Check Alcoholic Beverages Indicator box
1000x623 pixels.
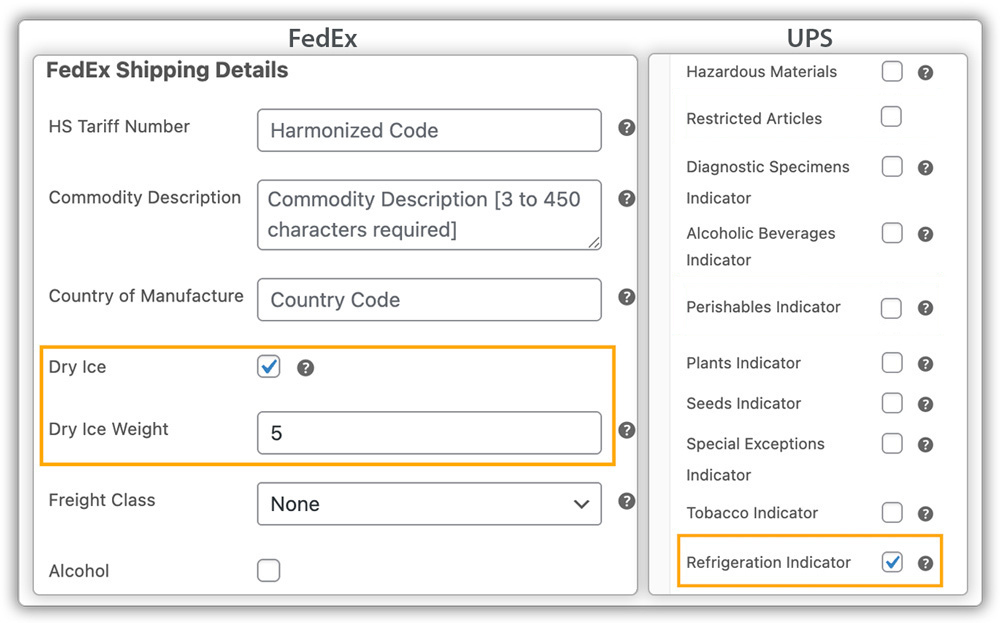[892, 233]
